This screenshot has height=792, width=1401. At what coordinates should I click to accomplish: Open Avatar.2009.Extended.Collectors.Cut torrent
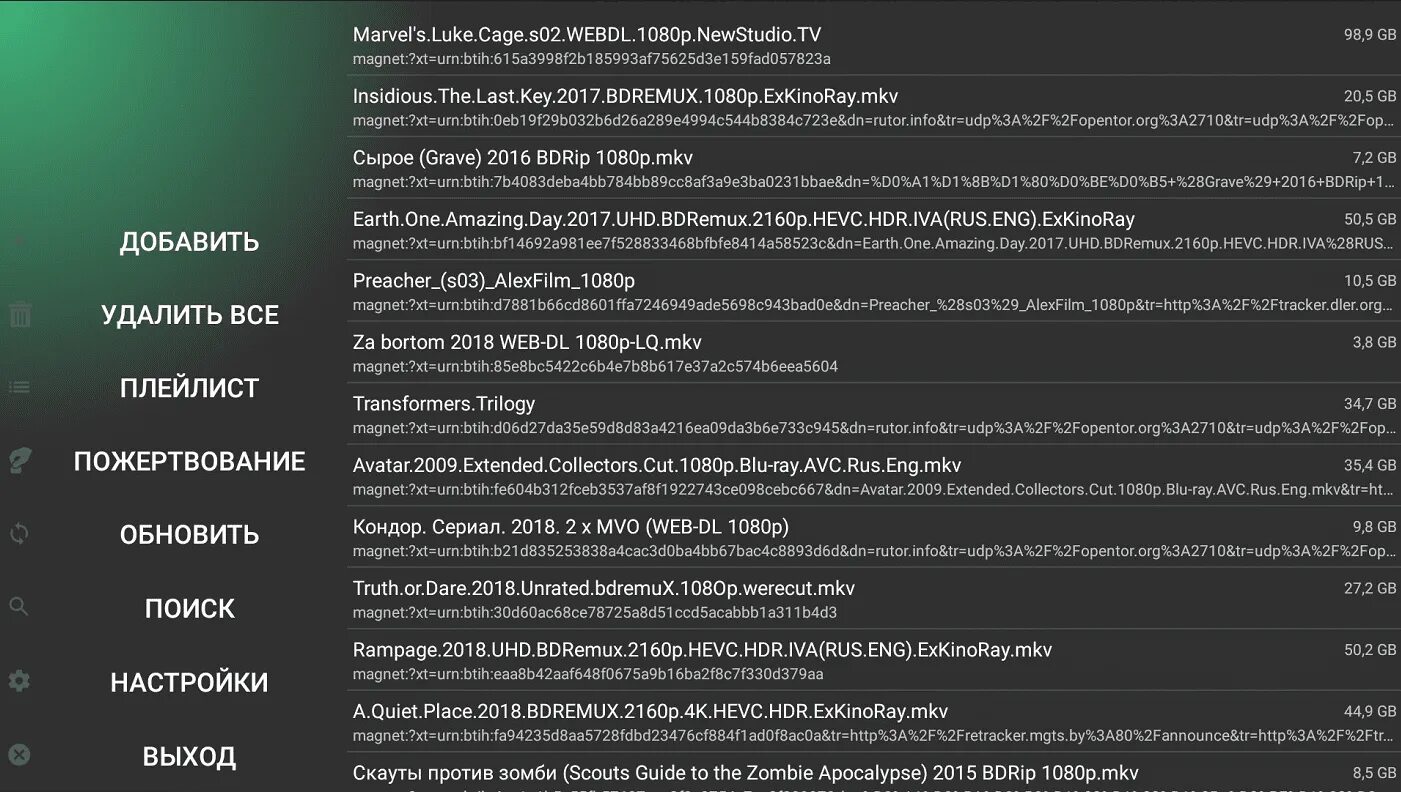pos(657,465)
